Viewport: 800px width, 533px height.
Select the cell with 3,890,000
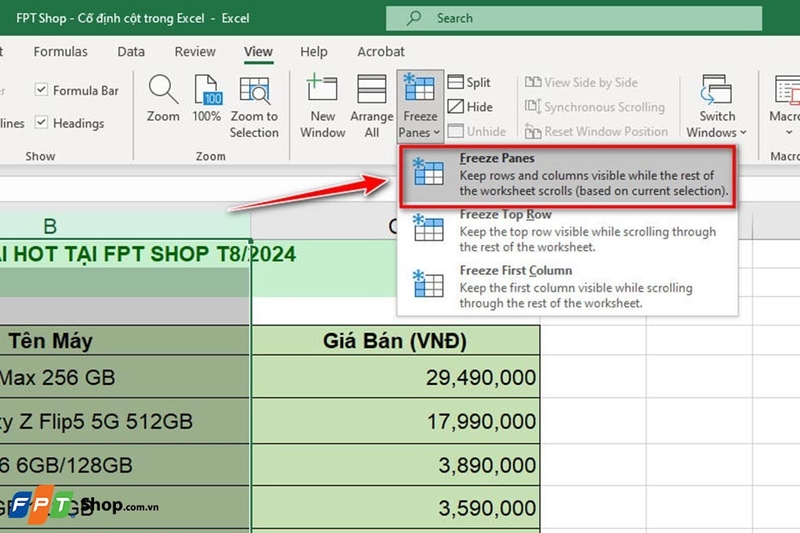[x=395, y=465]
